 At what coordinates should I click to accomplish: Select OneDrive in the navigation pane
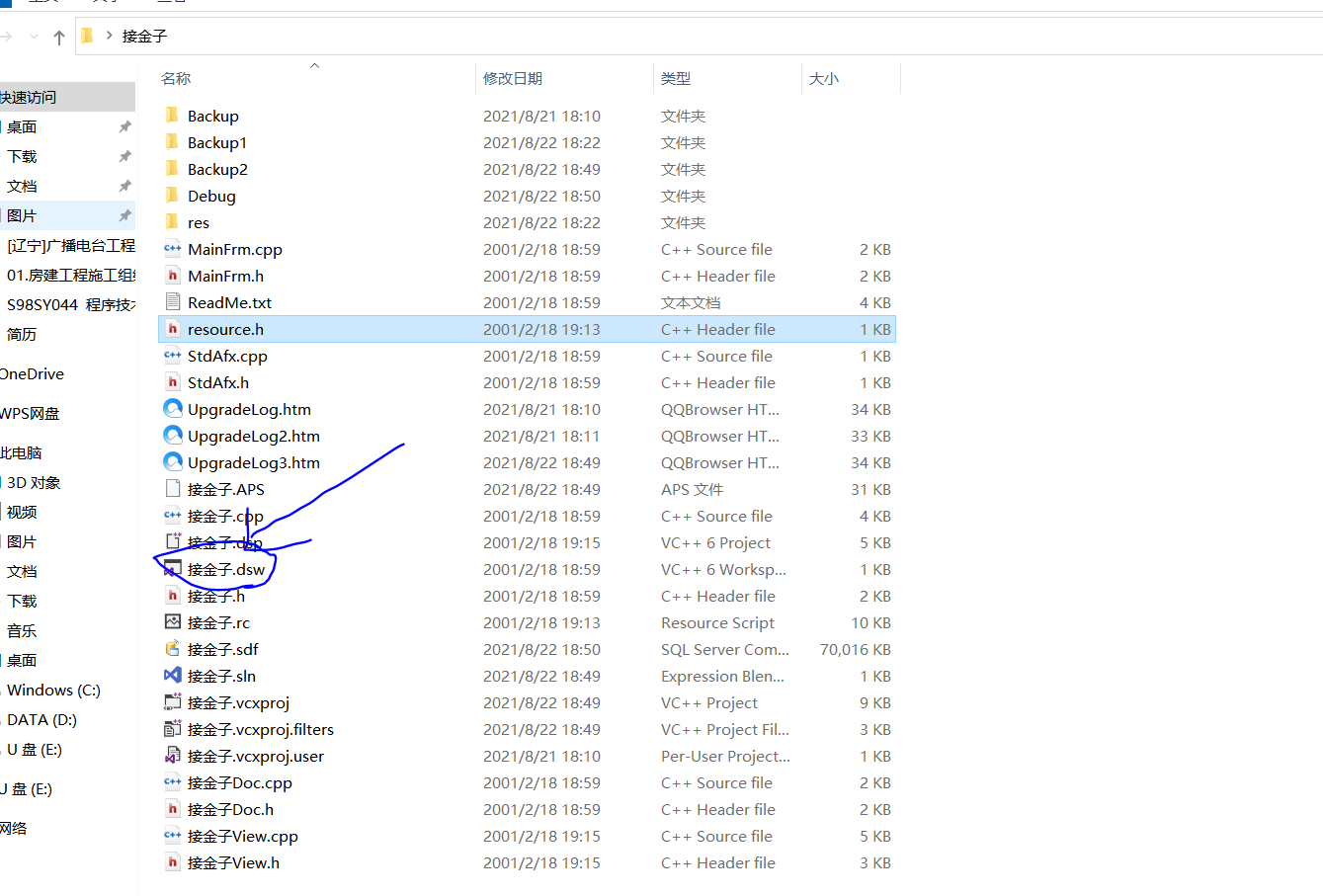point(32,373)
